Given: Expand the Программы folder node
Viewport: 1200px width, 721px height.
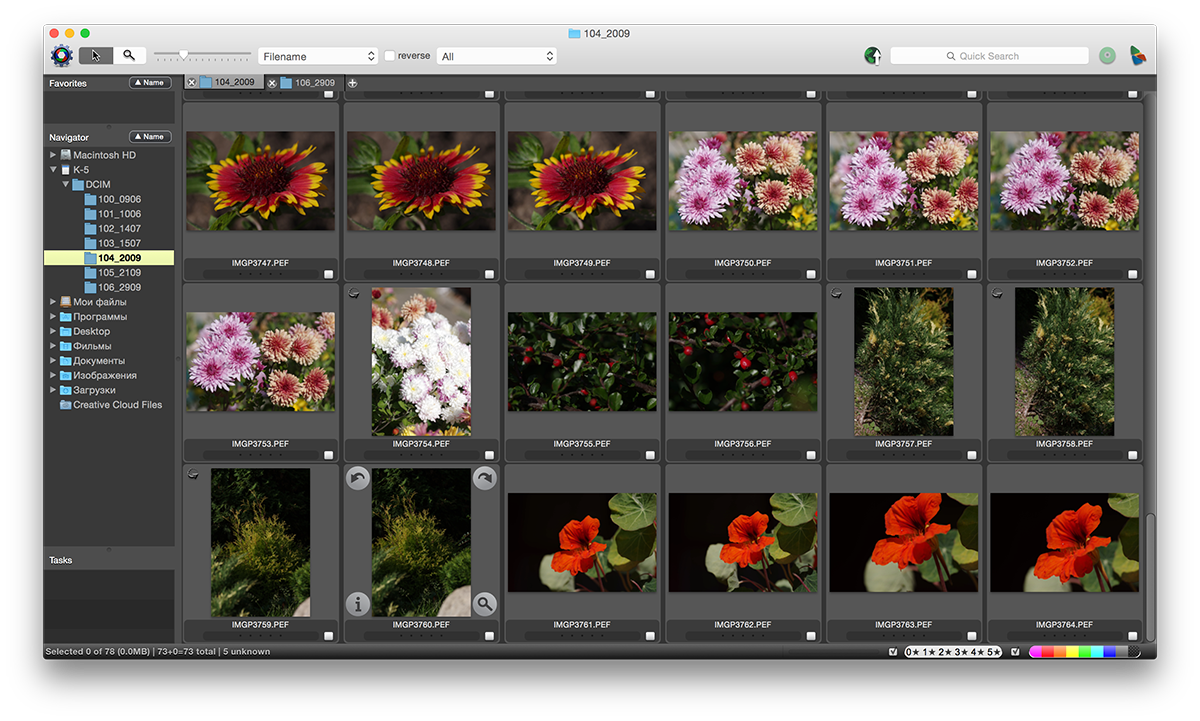Looking at the screenshot, I should click(53, 317).
